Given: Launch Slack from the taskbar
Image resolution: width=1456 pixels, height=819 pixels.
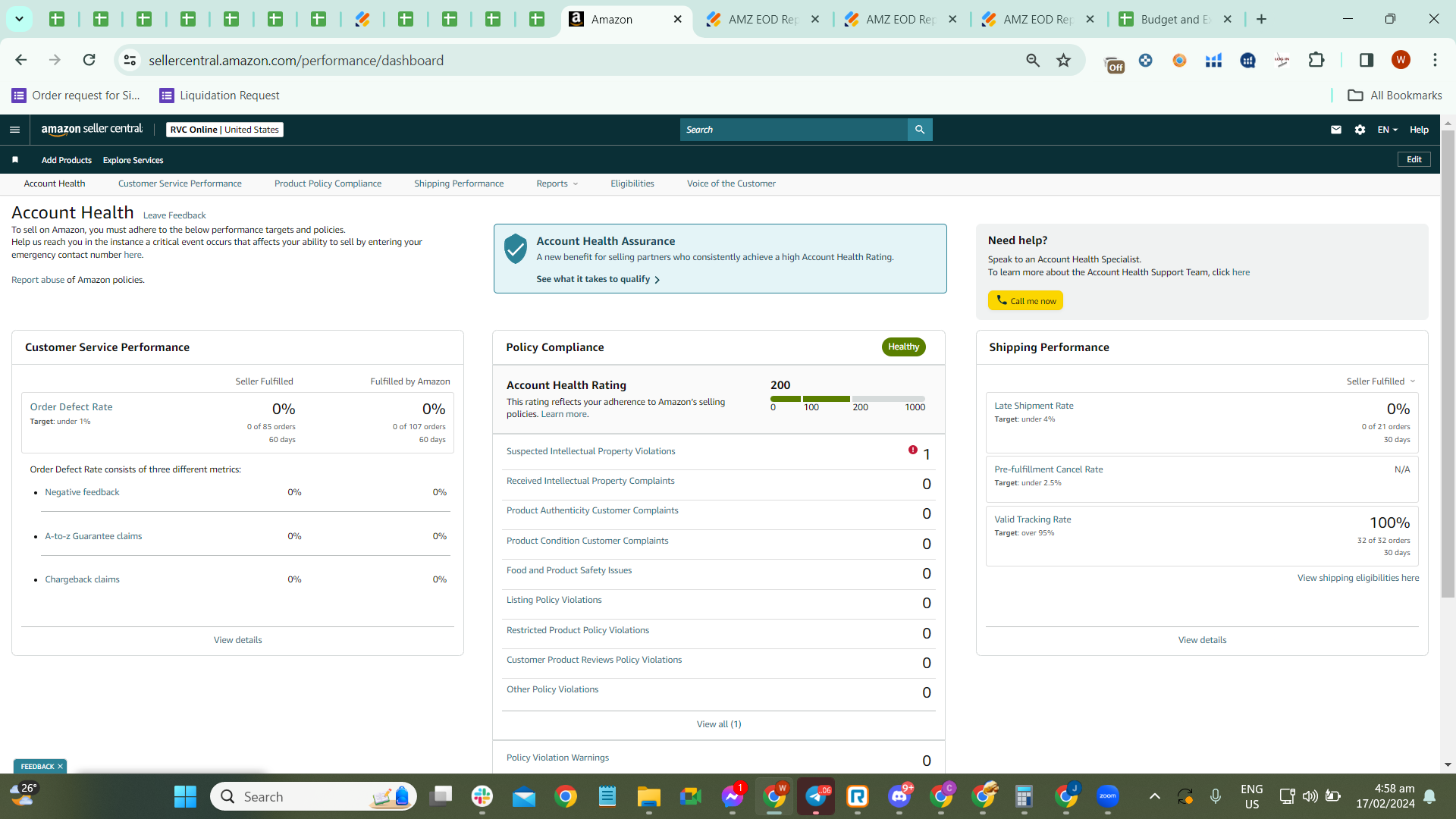Looking at the screenshot, I should (482, 797).
